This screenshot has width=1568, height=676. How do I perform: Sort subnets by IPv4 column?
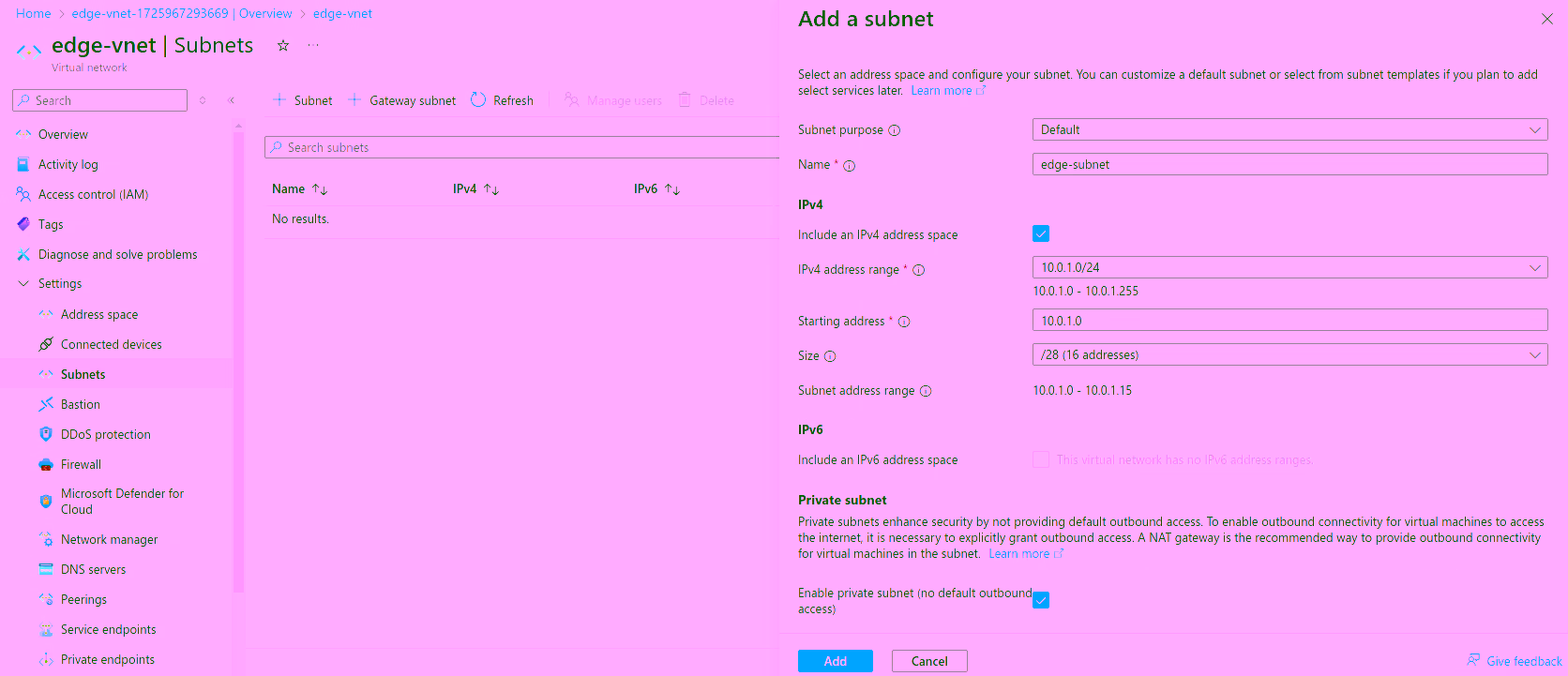click(x=475, y=188)
